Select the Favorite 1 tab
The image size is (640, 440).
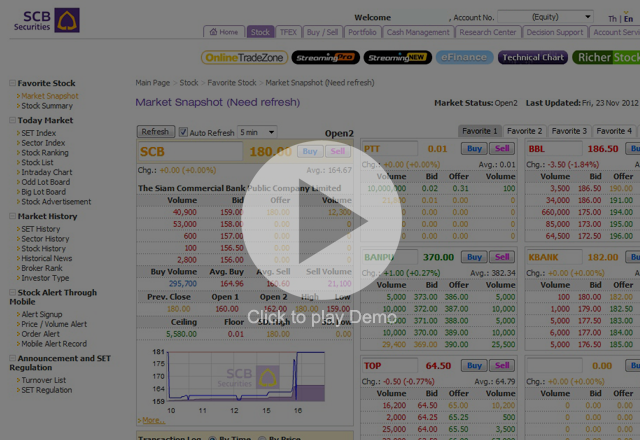pos(480,131)
